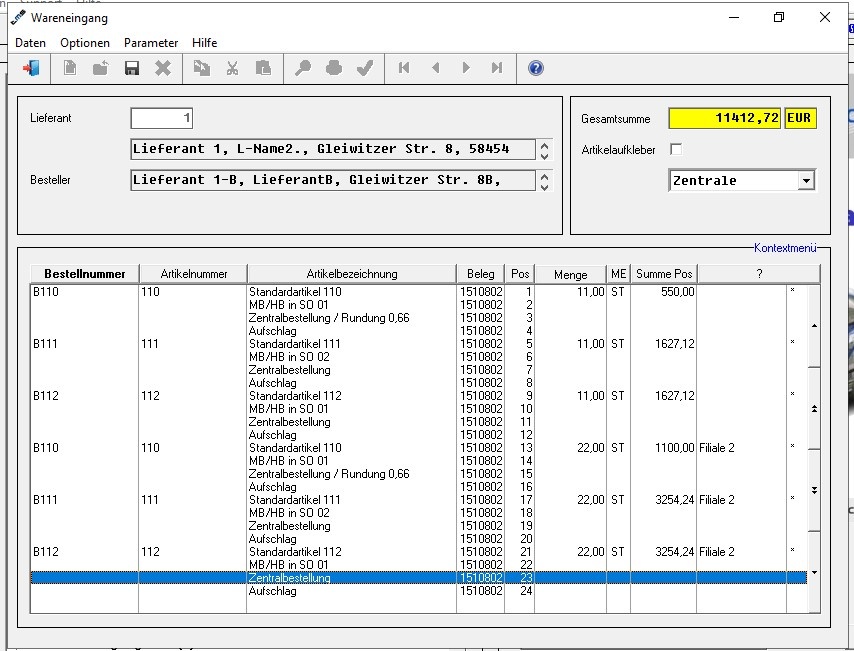854x651 pixels.
Task: Click the yellow Gesamtsumme 11412,72 field
Action: click(725, 118)
